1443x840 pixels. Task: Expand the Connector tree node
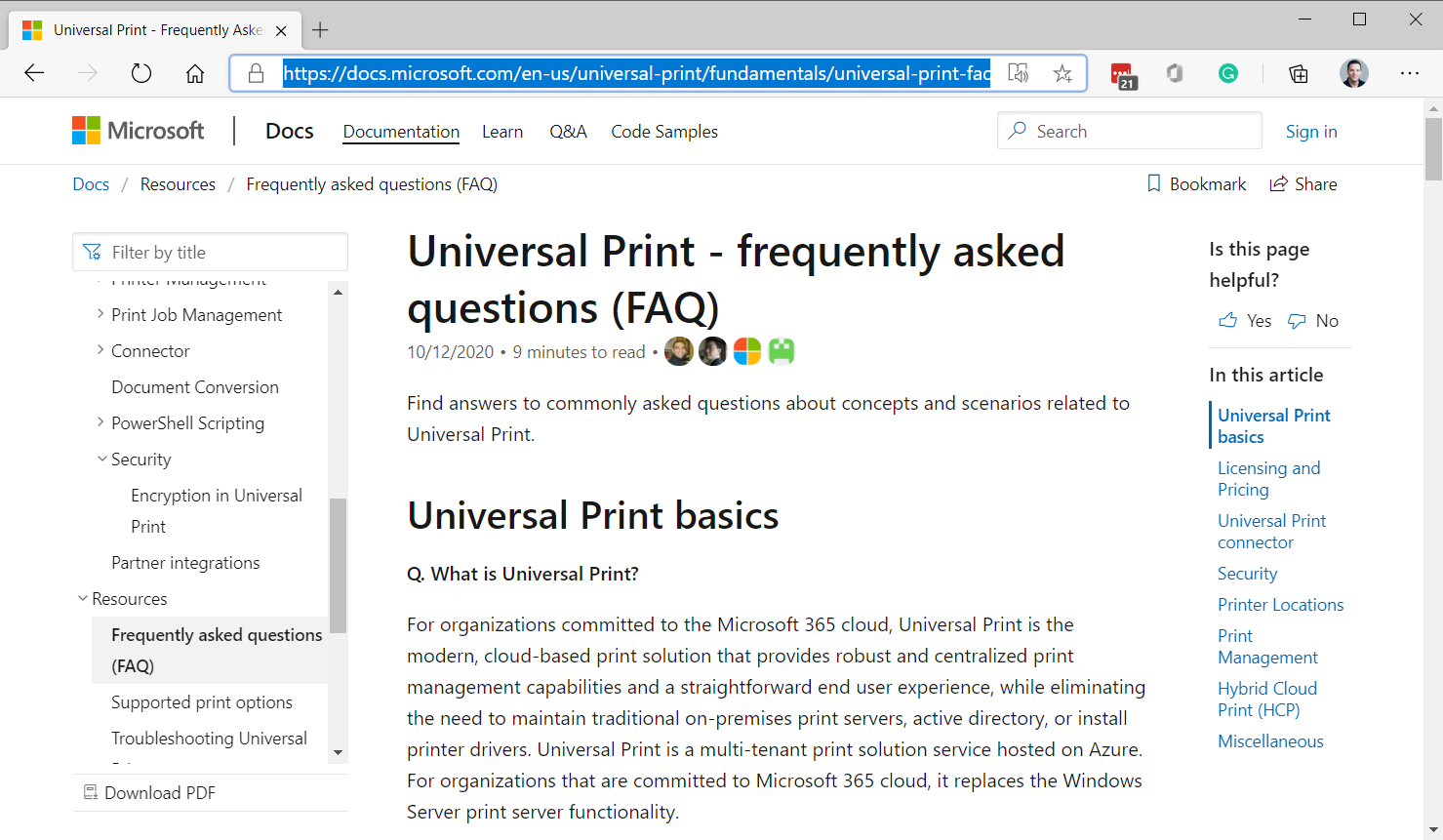click(100, 350)
